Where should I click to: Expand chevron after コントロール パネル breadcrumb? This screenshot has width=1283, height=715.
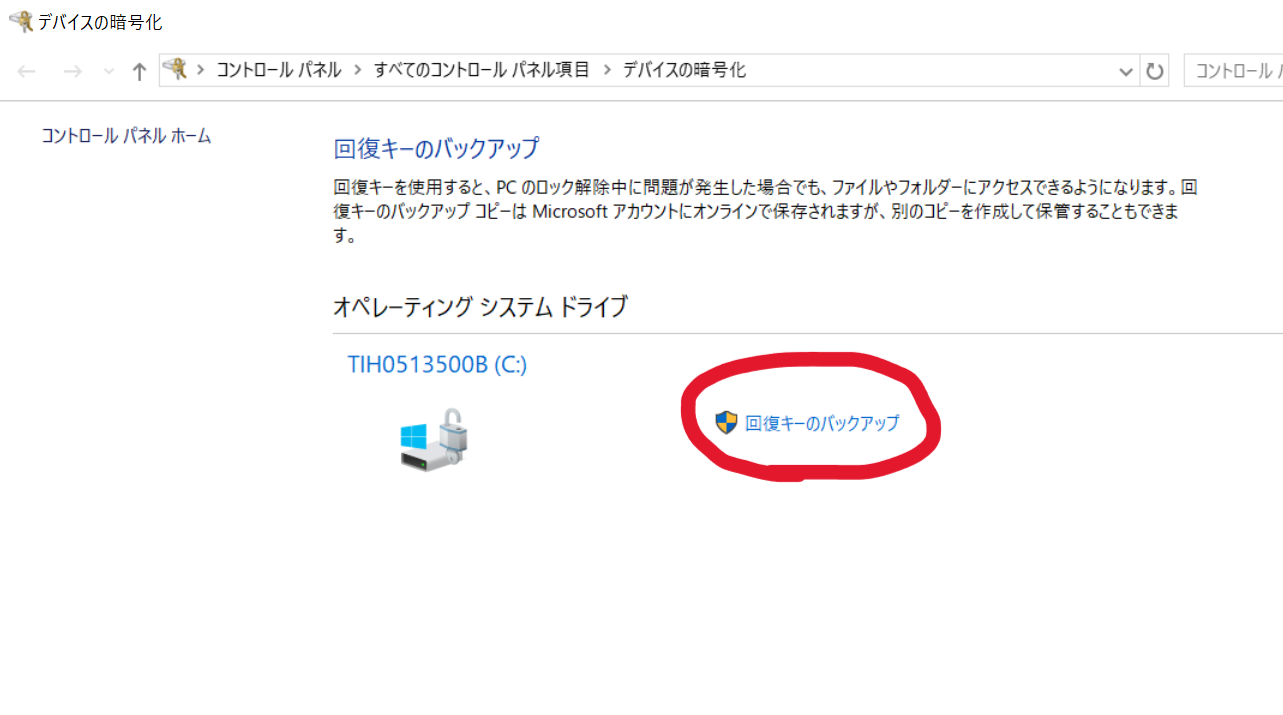point(358,70)
